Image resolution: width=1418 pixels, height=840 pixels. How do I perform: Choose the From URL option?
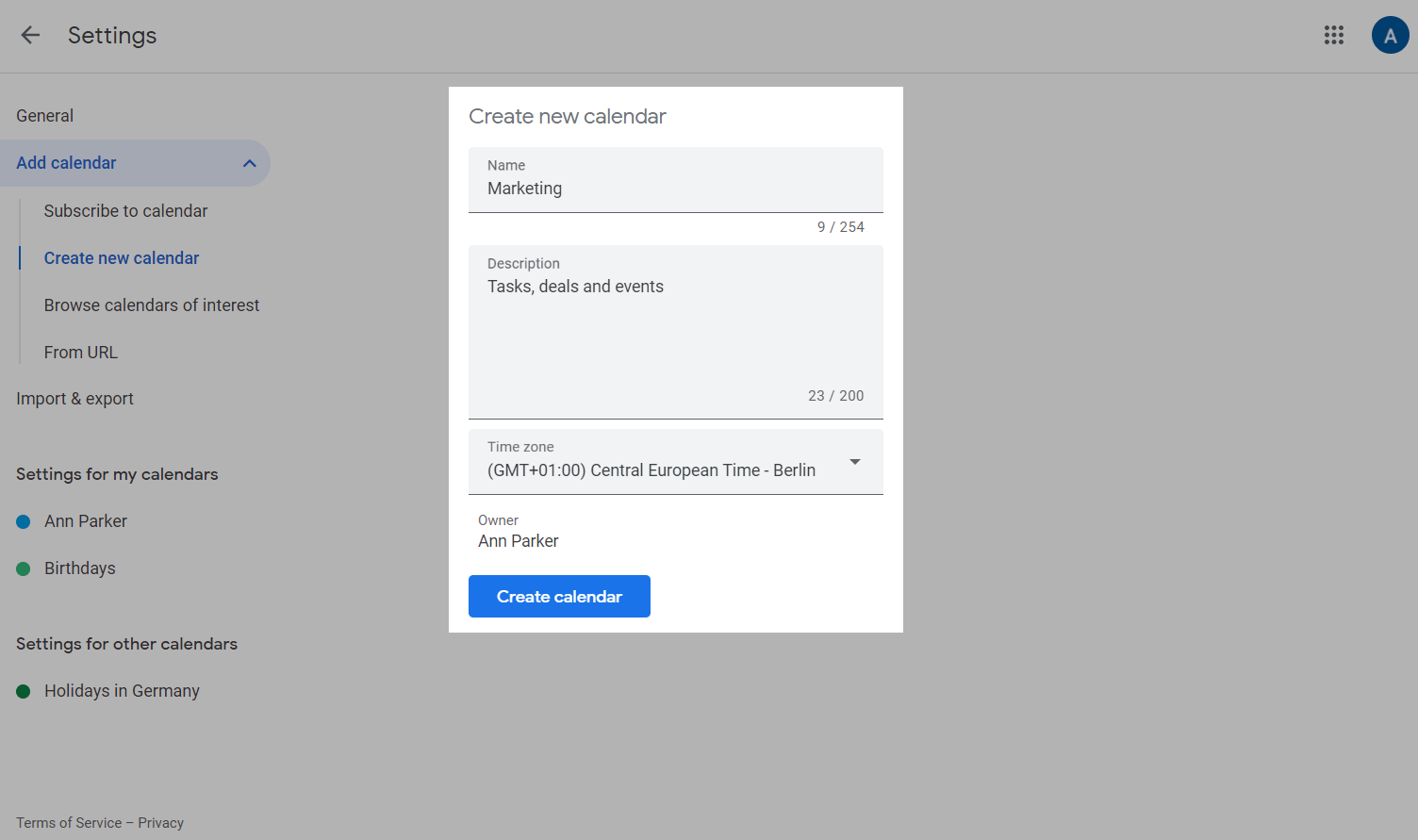coord(81,353)
